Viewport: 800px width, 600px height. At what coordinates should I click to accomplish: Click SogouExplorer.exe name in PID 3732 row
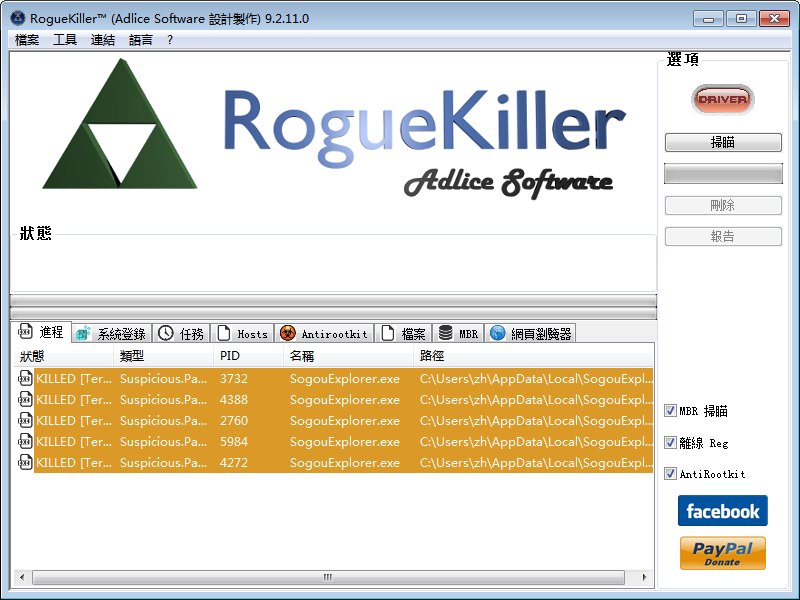[x=344, y=379]
